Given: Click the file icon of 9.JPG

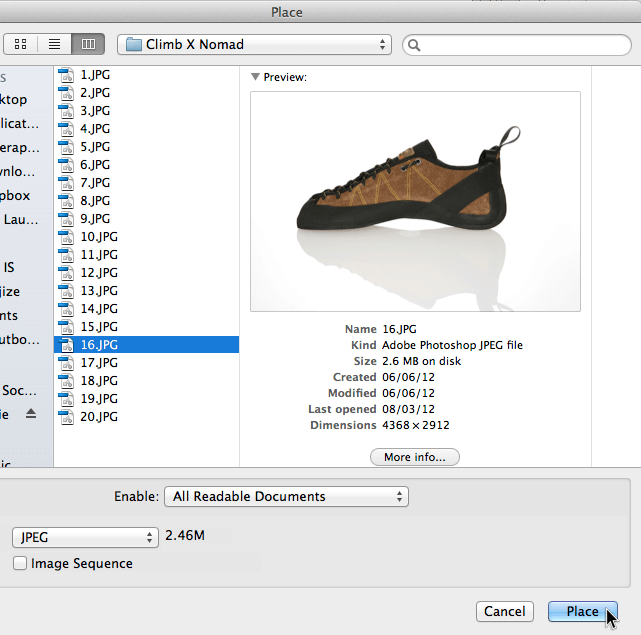Looking at the screenshot, I should coord(66,219).
